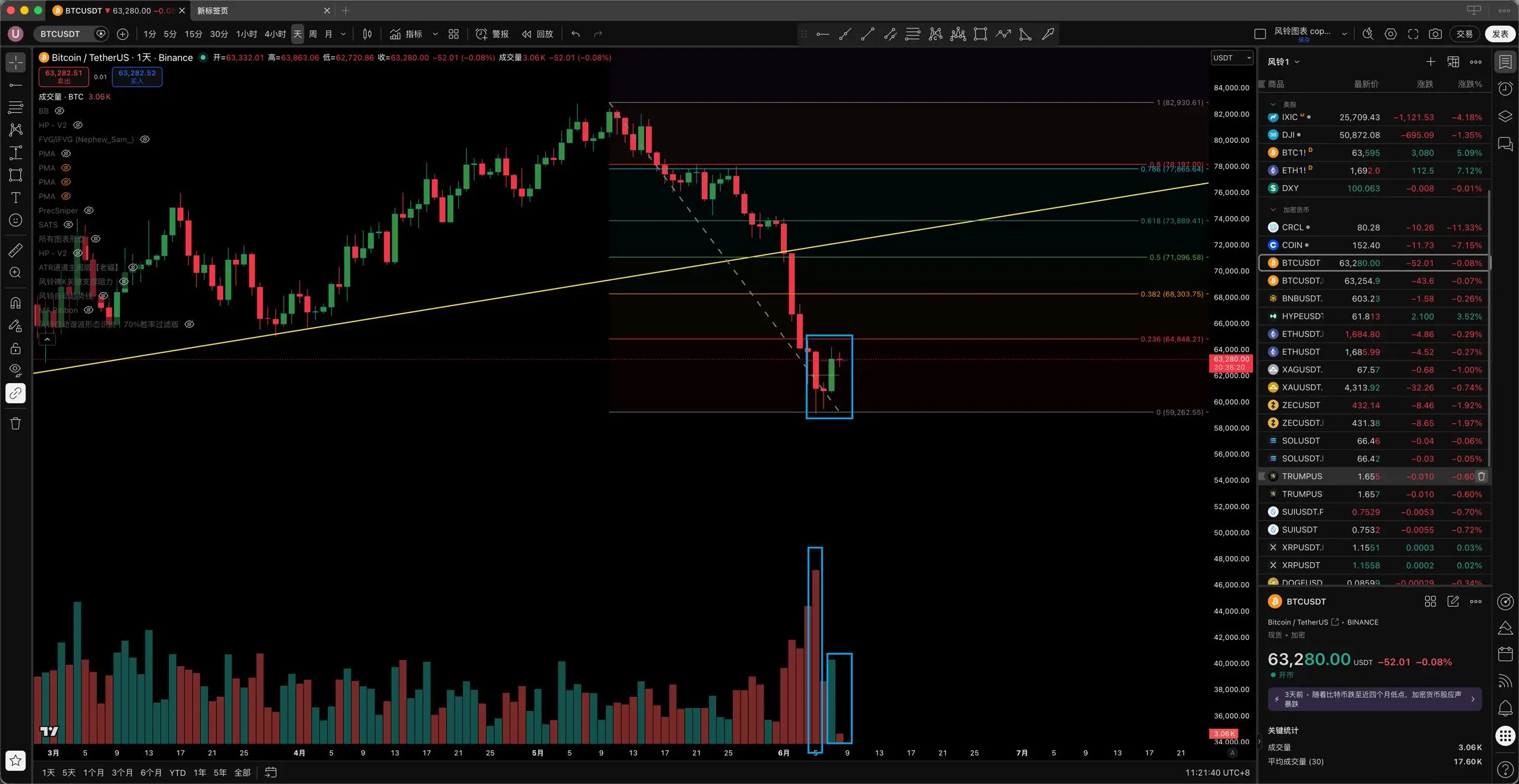Undo the last chart action
This screenshot has height=784, width=1519.
click(x=576, y=34)
